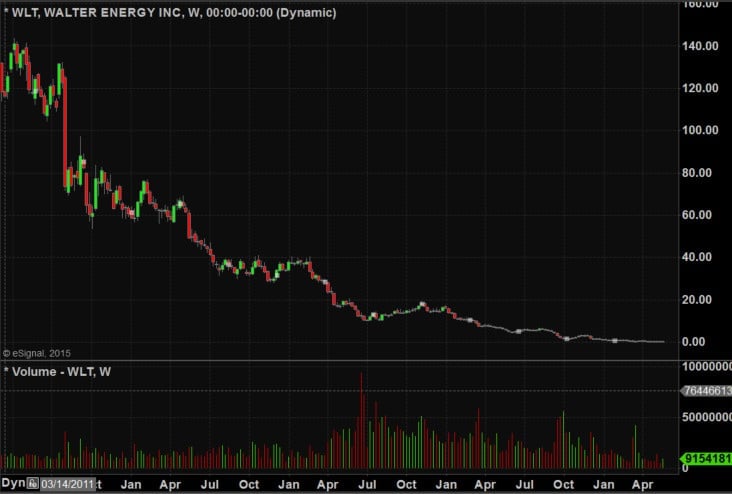Image resolution: width=732 pixels, height=494 pixels.
Task: Click the 20.00 price axis label
Action: (697, 299)
